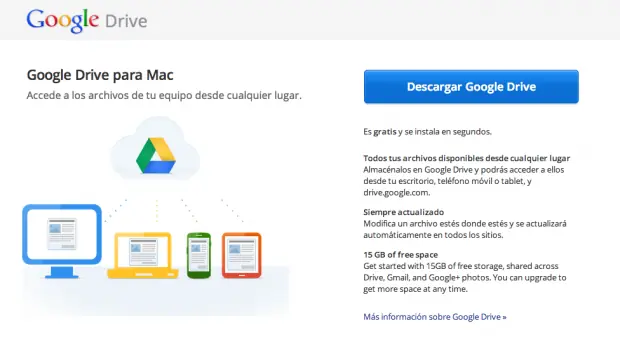The width and height of the screenshot is (620, 361).
Task: Open the Más información sobre Google Drive link
Action: coord(435,317)
